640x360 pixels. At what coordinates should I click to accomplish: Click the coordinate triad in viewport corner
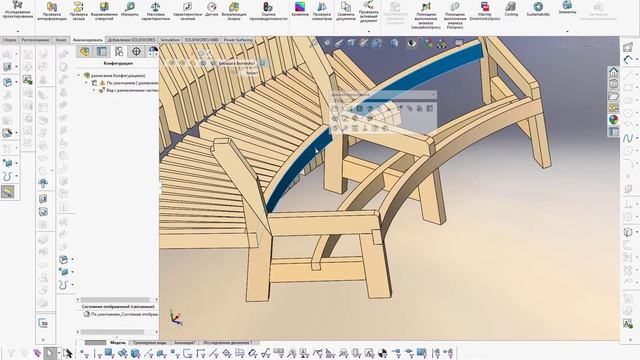(177, 318)
